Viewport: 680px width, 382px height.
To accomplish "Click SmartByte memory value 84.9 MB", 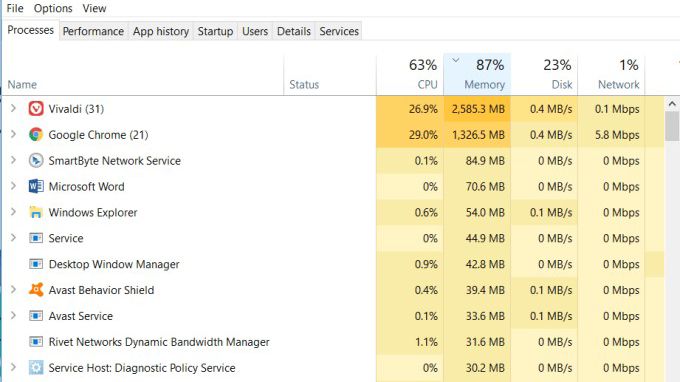I will click(x=485, y=161).
